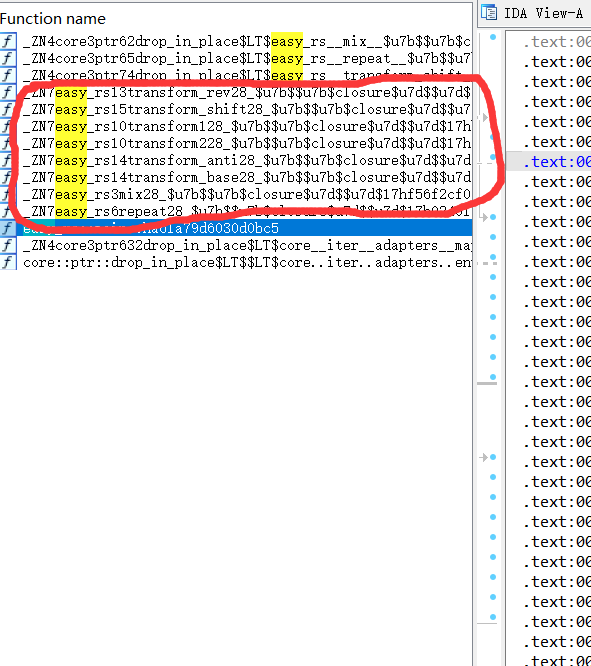
Task: Select the easy_rs14transform_anti28 function
Action: click(246, 161)
